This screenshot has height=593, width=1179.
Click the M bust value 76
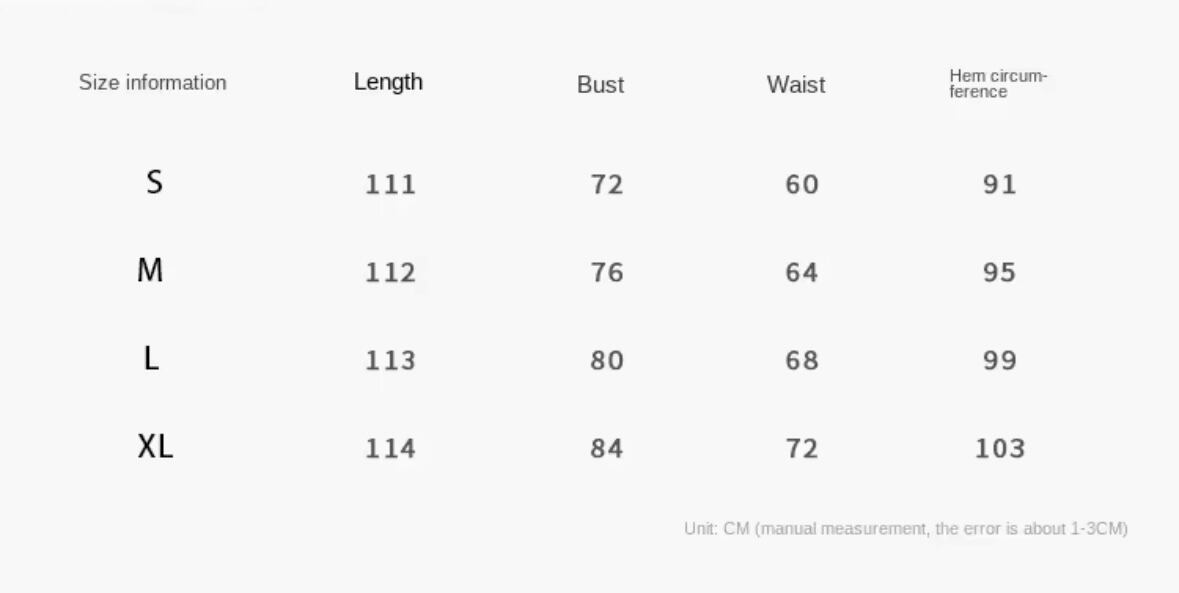click(607, 273)
